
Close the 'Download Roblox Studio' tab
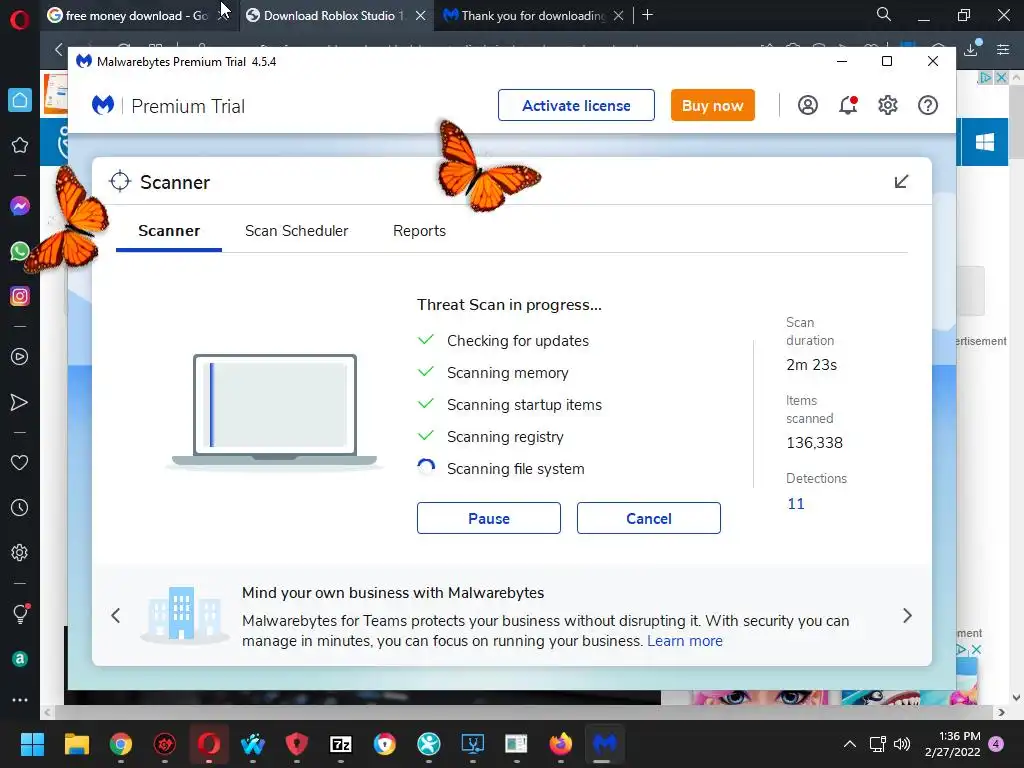click(421, 16)
